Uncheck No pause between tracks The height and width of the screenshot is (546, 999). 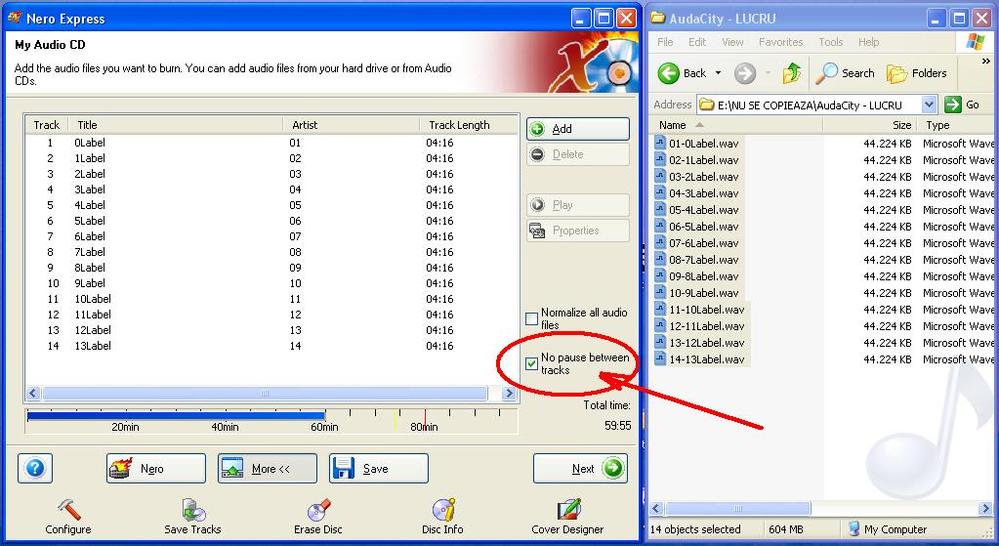click(x=531, y=364)
